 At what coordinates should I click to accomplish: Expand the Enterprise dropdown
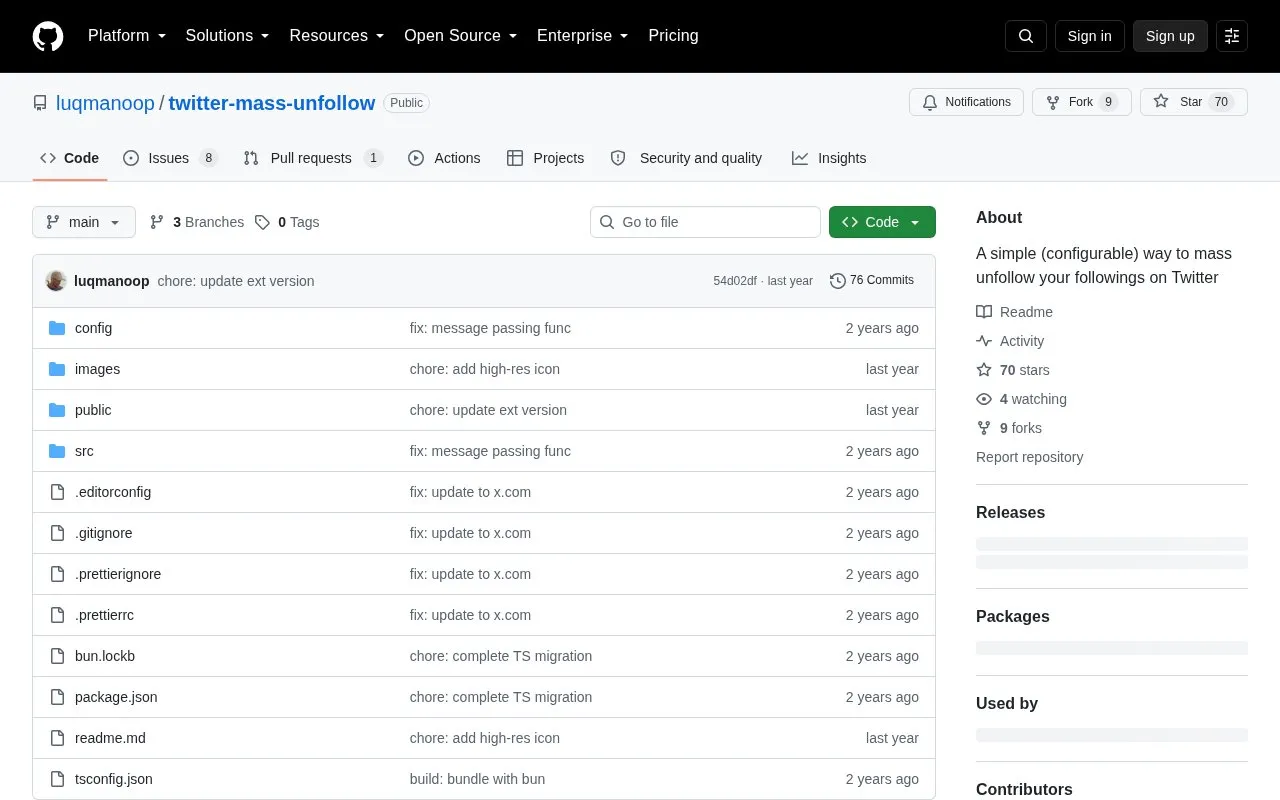(x=583, y=36)
